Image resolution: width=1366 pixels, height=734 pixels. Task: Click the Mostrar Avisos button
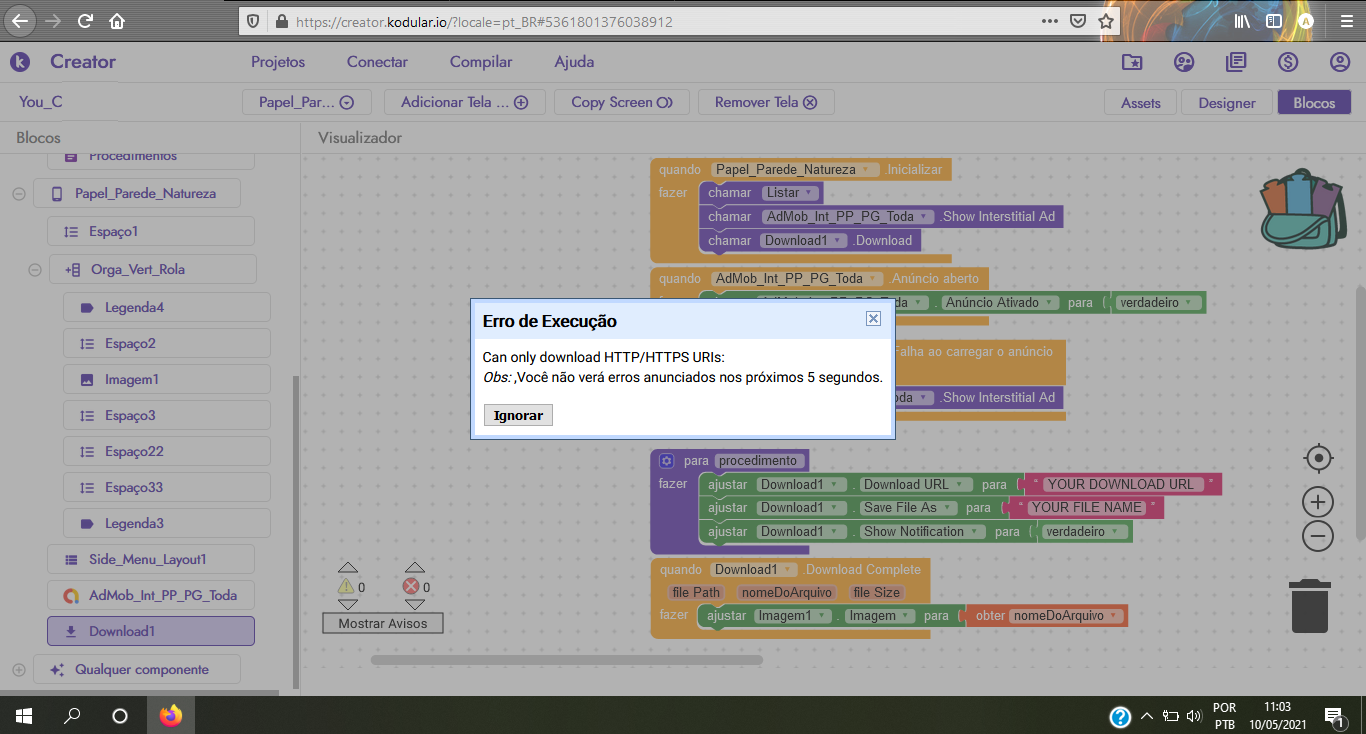tap(383, 623)
